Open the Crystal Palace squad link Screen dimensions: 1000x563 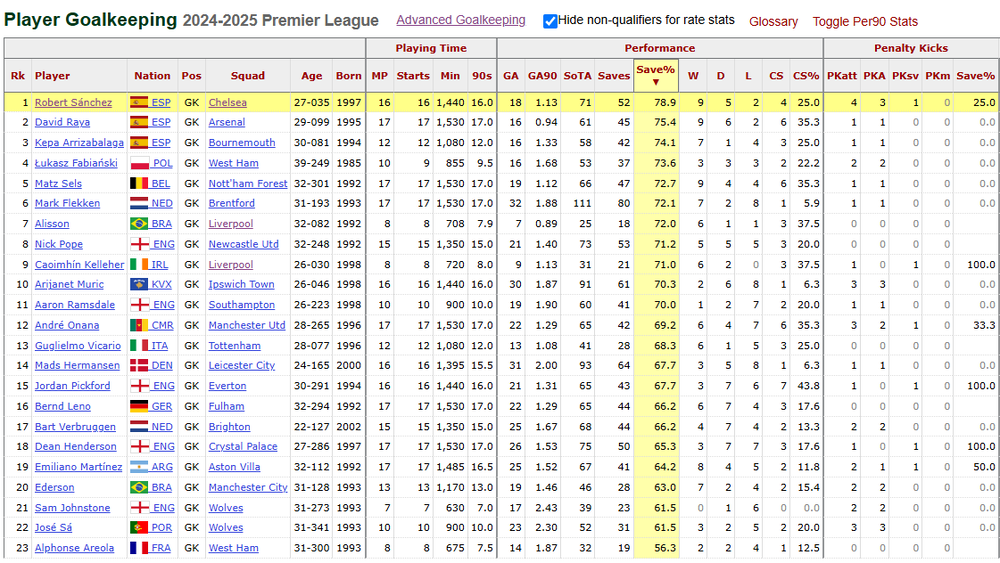[242, 446]
